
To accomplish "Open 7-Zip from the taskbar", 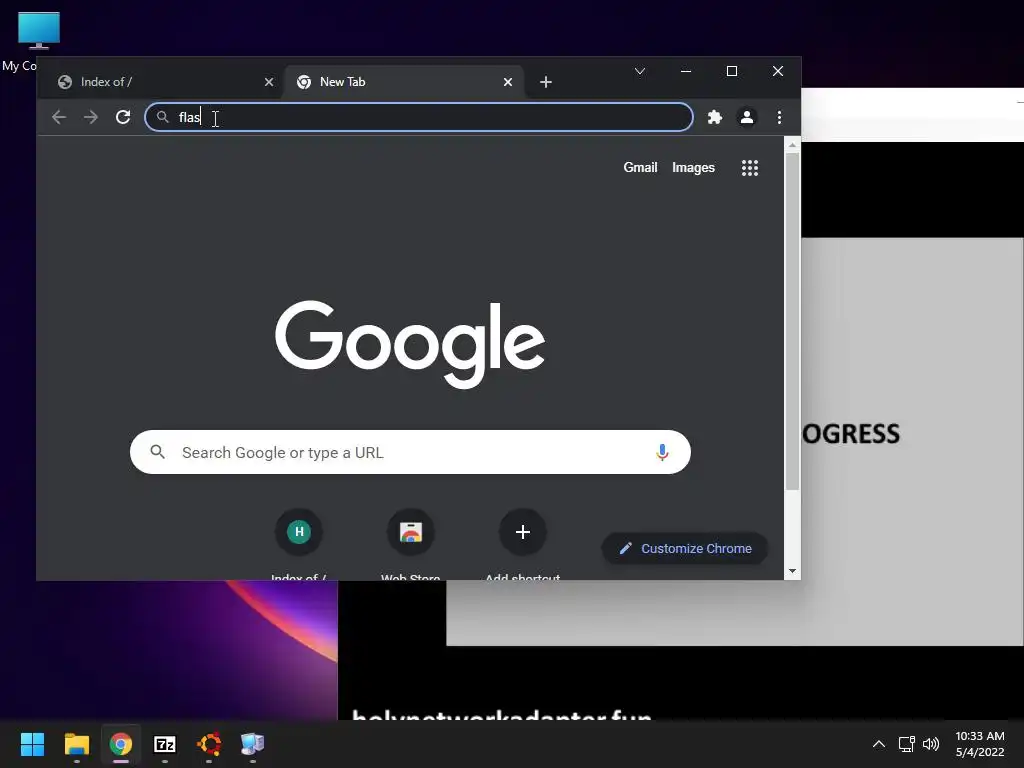I will 165,744.
